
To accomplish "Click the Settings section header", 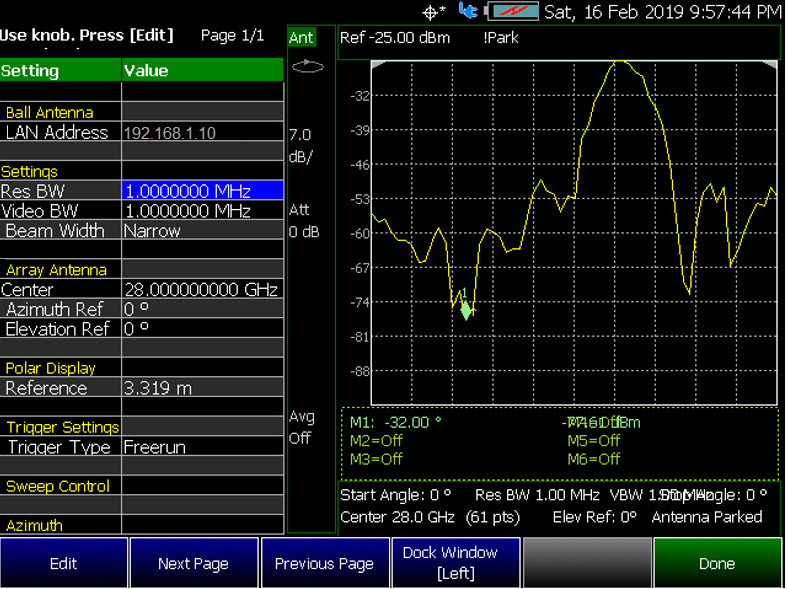I will click(x=29, y=171).
